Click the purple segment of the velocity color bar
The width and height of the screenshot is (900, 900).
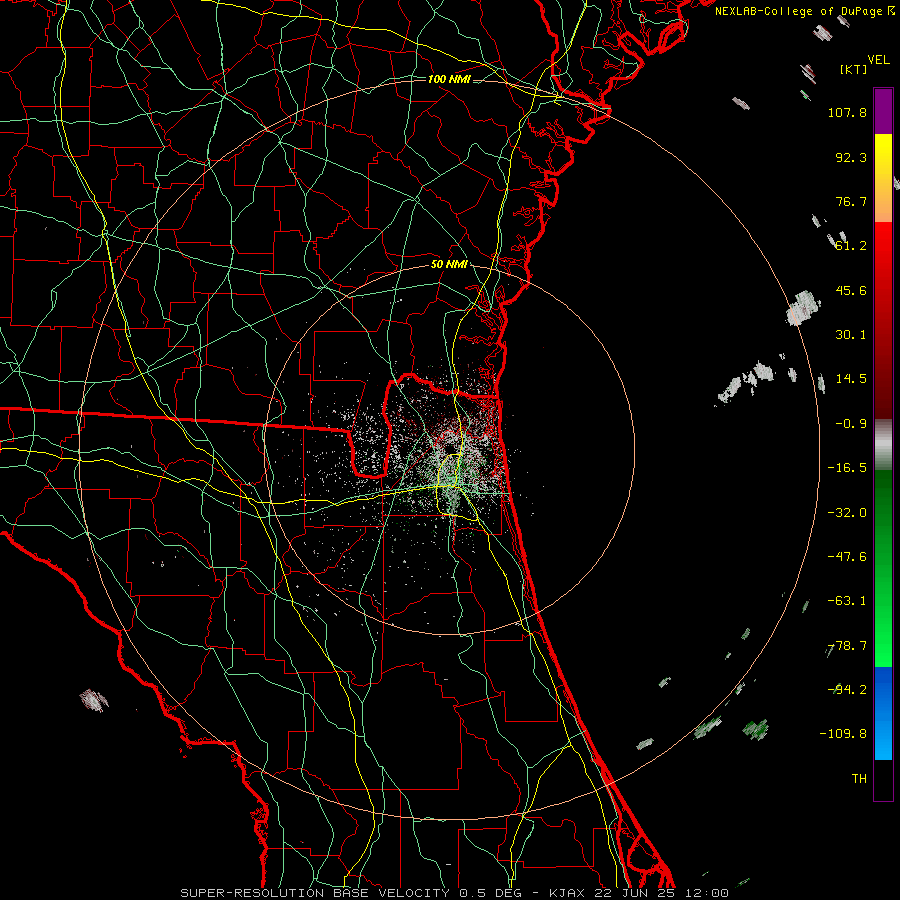(883, 111)
